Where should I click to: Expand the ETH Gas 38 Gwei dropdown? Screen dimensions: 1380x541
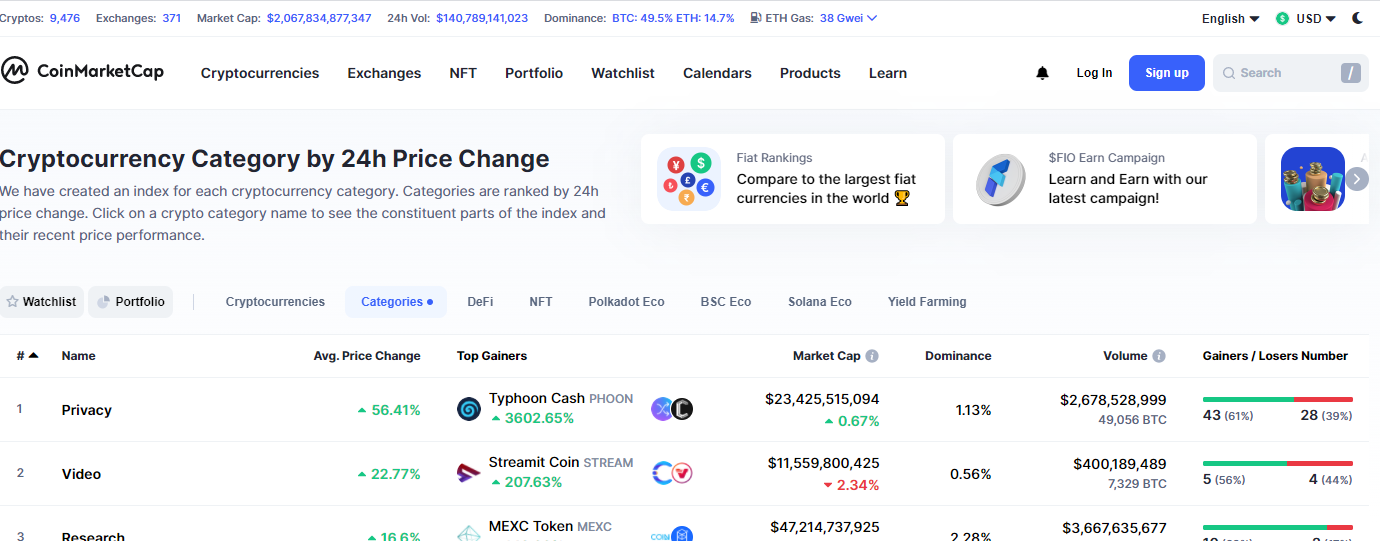coord(848,18)
